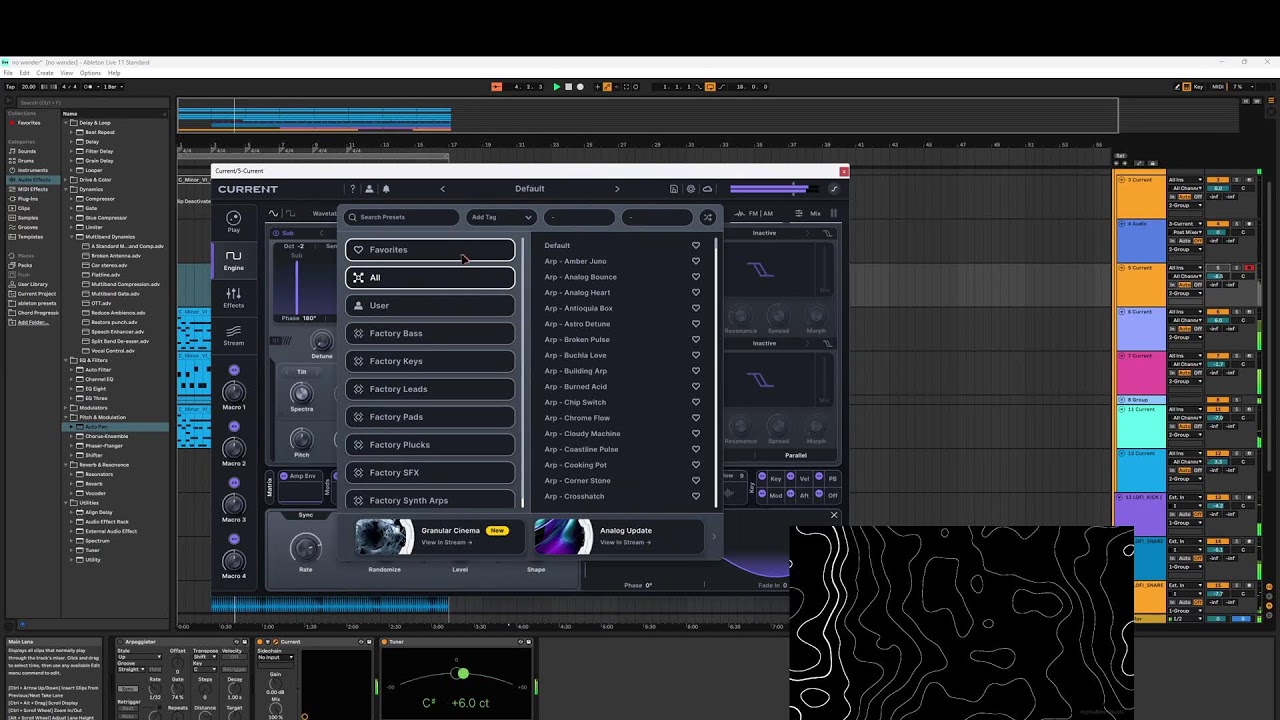
Task: Click the Search Presets field
Action: tap(403, 217)
